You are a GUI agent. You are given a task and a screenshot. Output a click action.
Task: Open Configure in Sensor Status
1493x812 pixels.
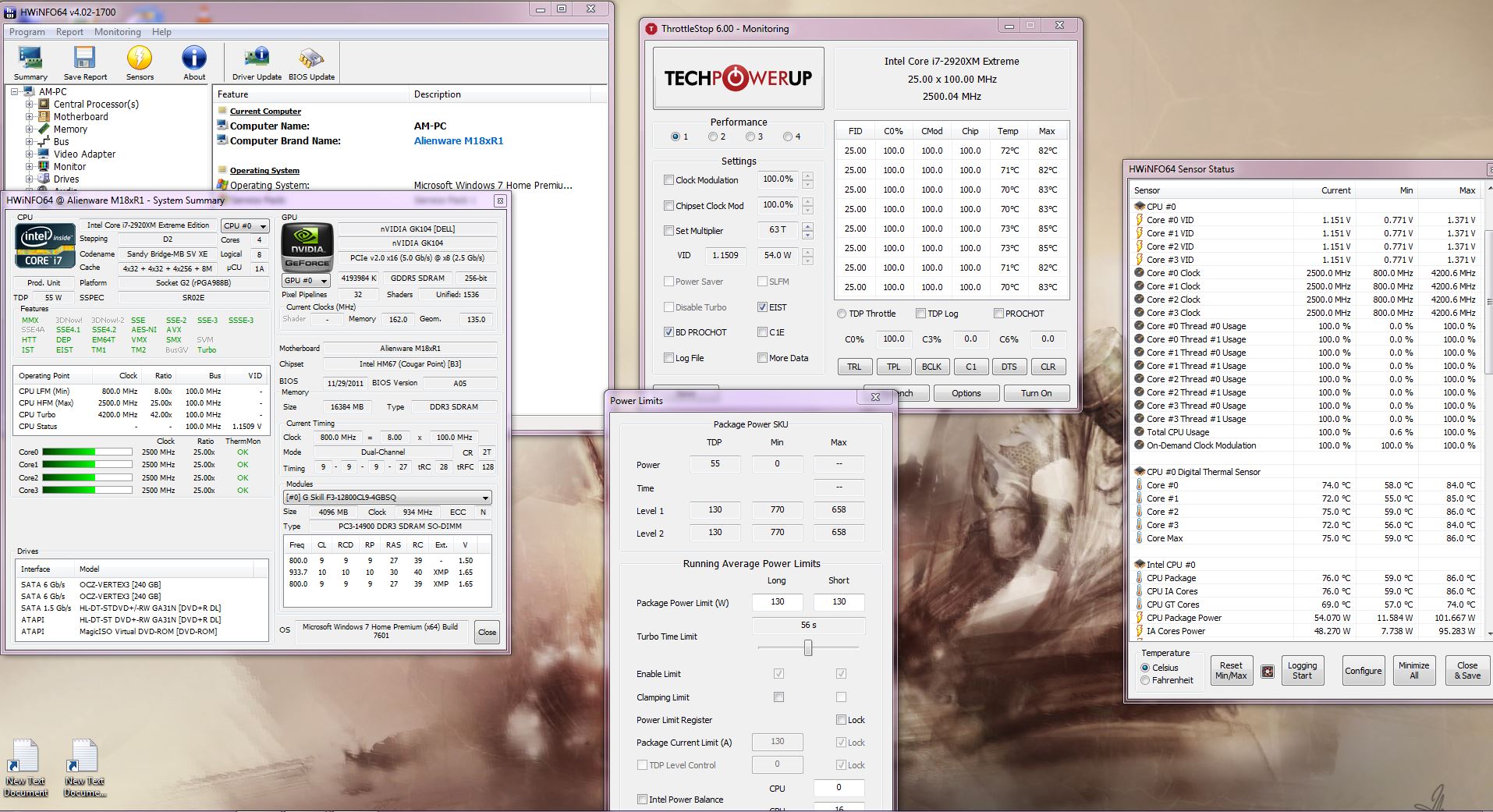pyautogui.click(x=1363, y=671)
